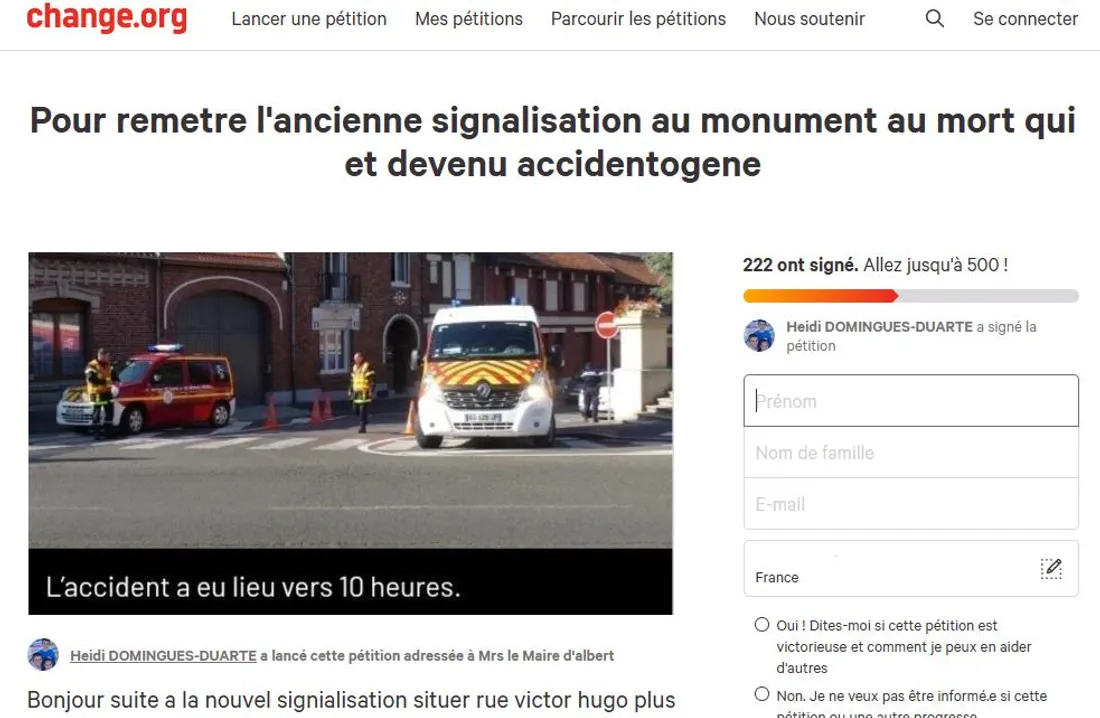This screenshot has height=718, width=1100.
Task: Click the E-mail input field
Action: click(911, 504)
